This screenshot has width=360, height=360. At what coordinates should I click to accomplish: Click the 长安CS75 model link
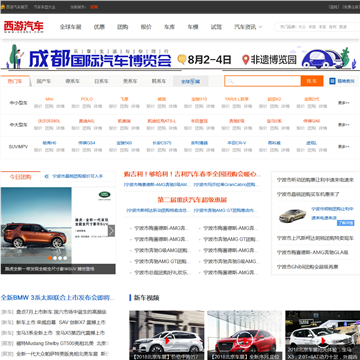162,143
